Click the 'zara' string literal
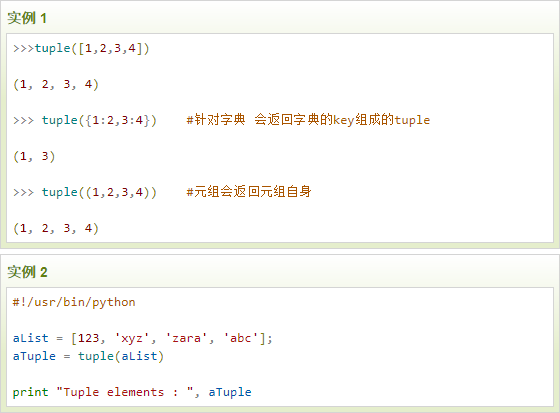Image resolution: width=560 pixels, height=413 pixels. click(186, 338)
